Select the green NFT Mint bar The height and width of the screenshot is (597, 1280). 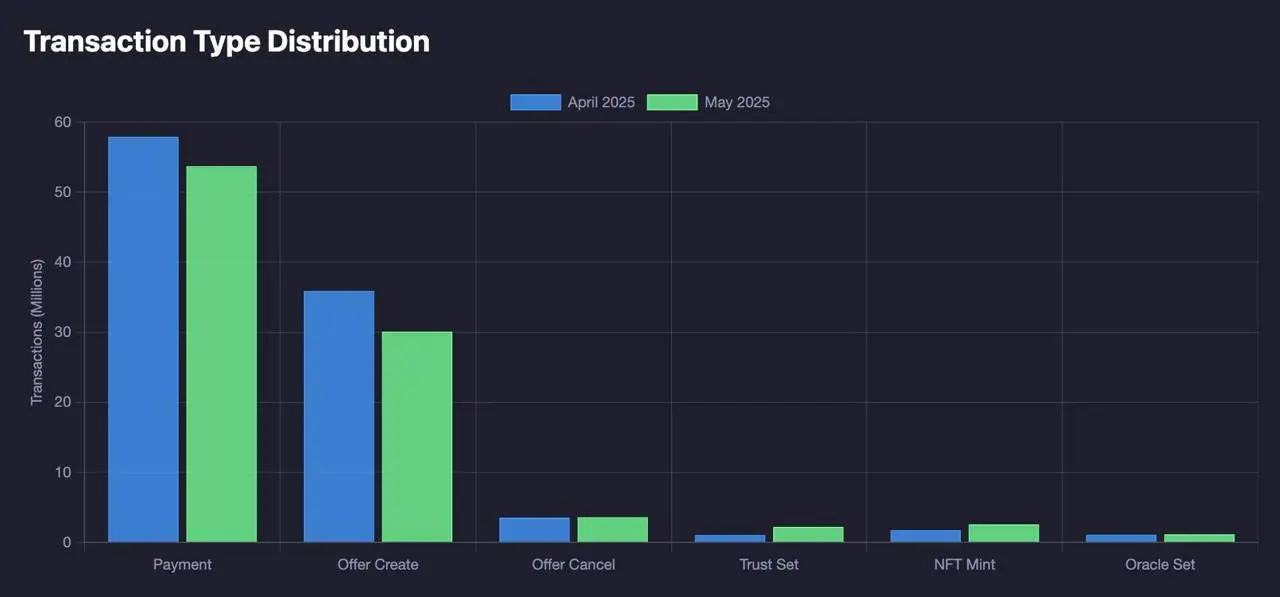click(x=1003, y=533)
